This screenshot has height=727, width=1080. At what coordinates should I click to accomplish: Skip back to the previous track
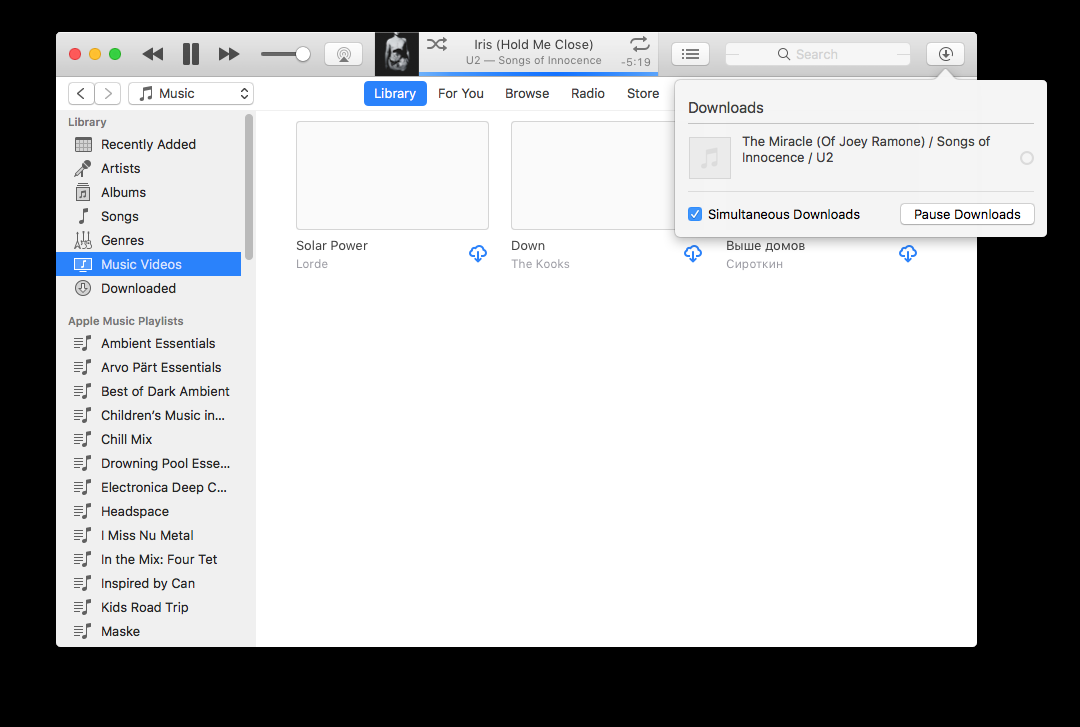click(x=153, y=54)
